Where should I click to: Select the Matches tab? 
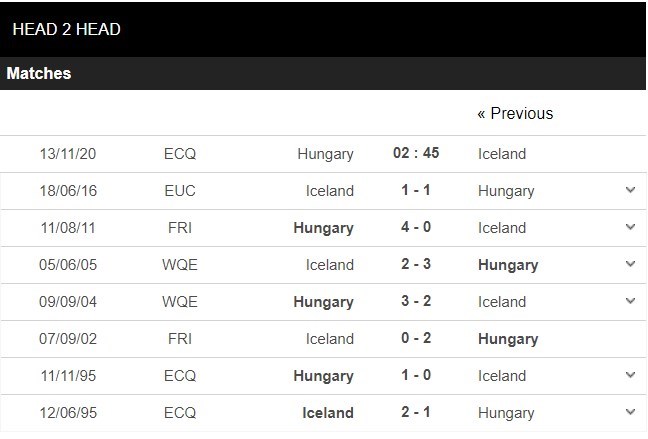click(40, 73)
